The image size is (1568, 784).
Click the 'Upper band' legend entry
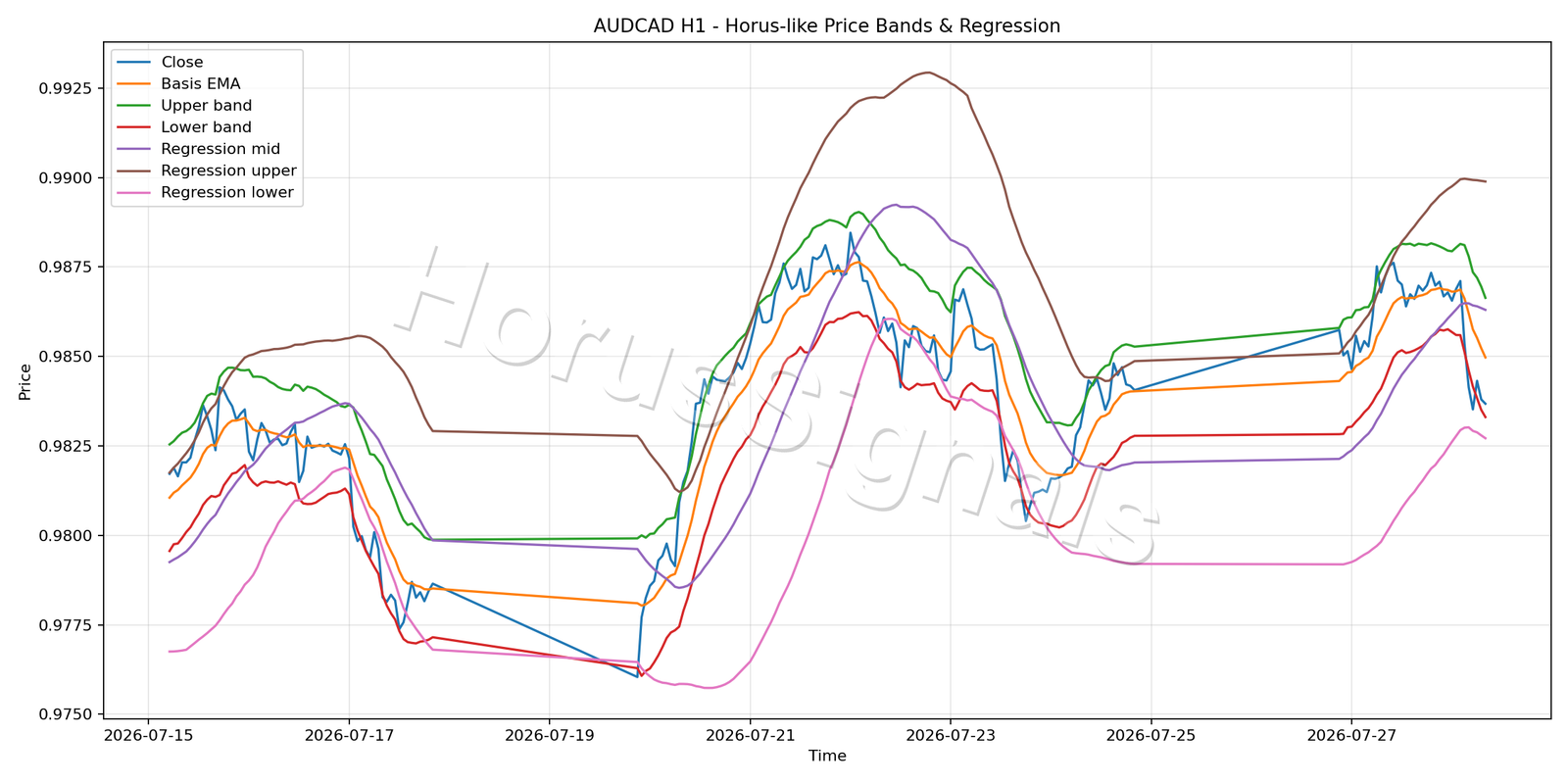[206, 106]
